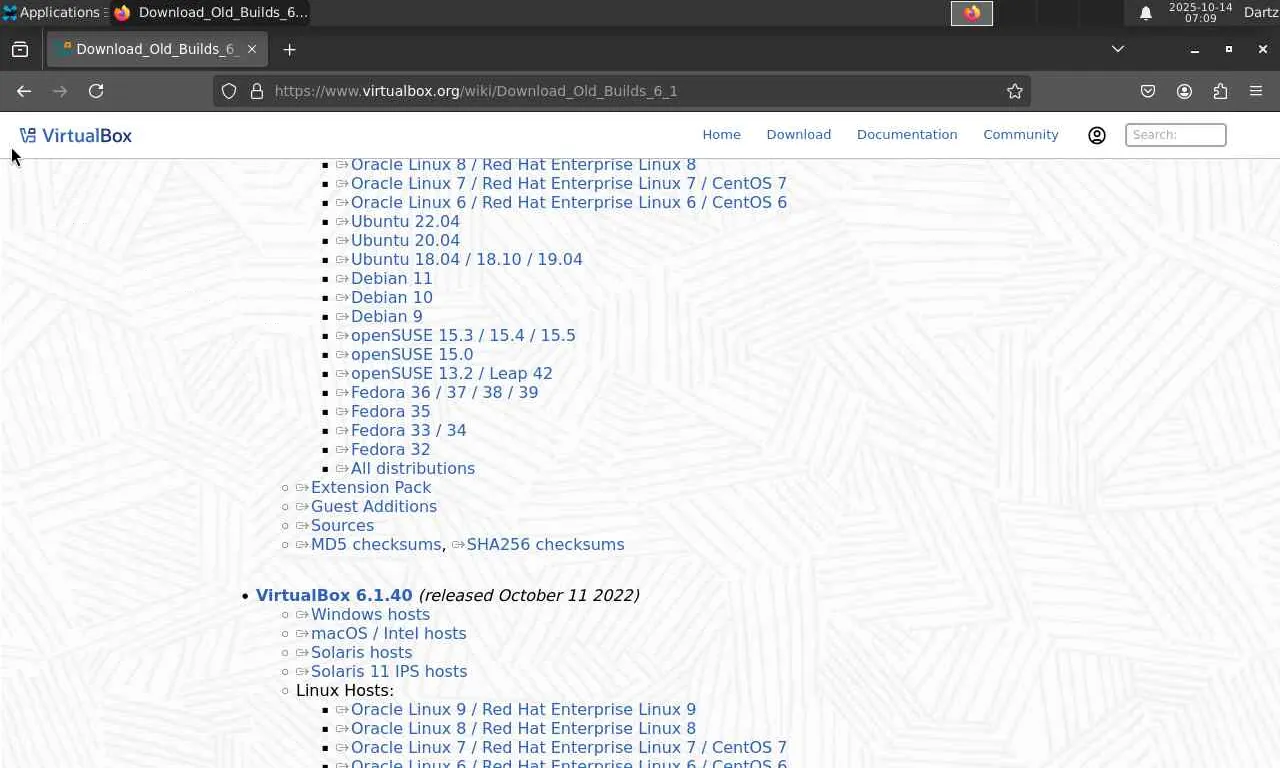Click the Search input field
Viewport: 1280px width, 768px height.
(x=1176, y=135)
